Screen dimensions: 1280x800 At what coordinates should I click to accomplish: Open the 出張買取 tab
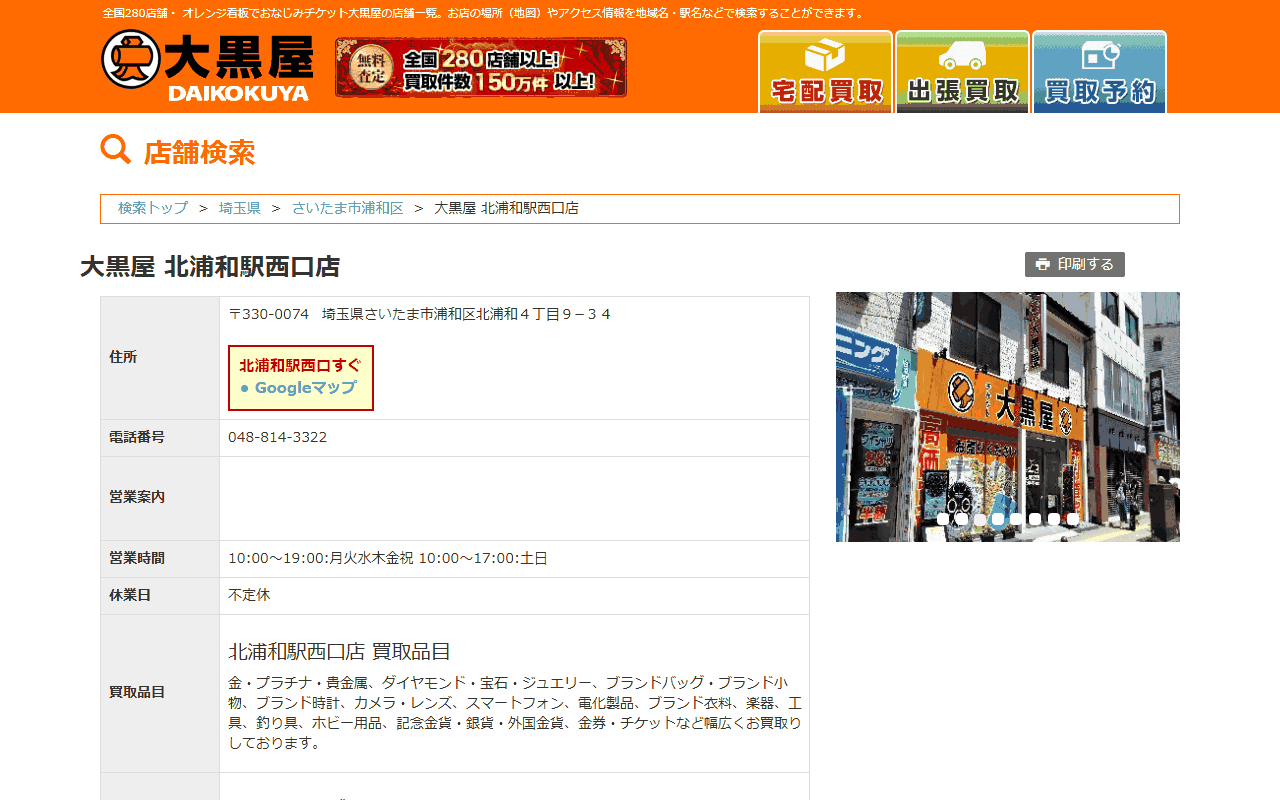click(x=962, y=72)
